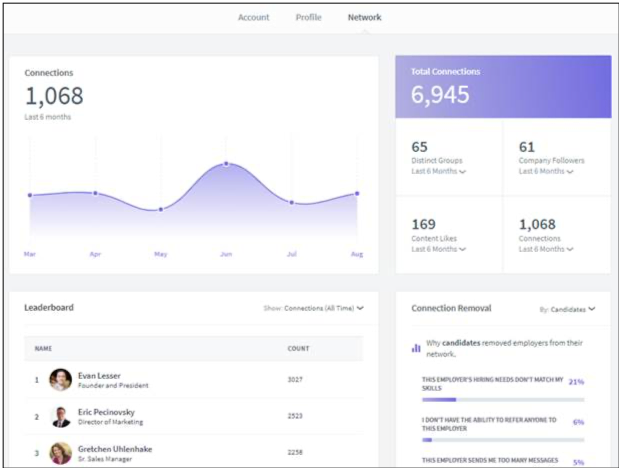
Task: Switch to the Account tab
Action: coord(253,17)
